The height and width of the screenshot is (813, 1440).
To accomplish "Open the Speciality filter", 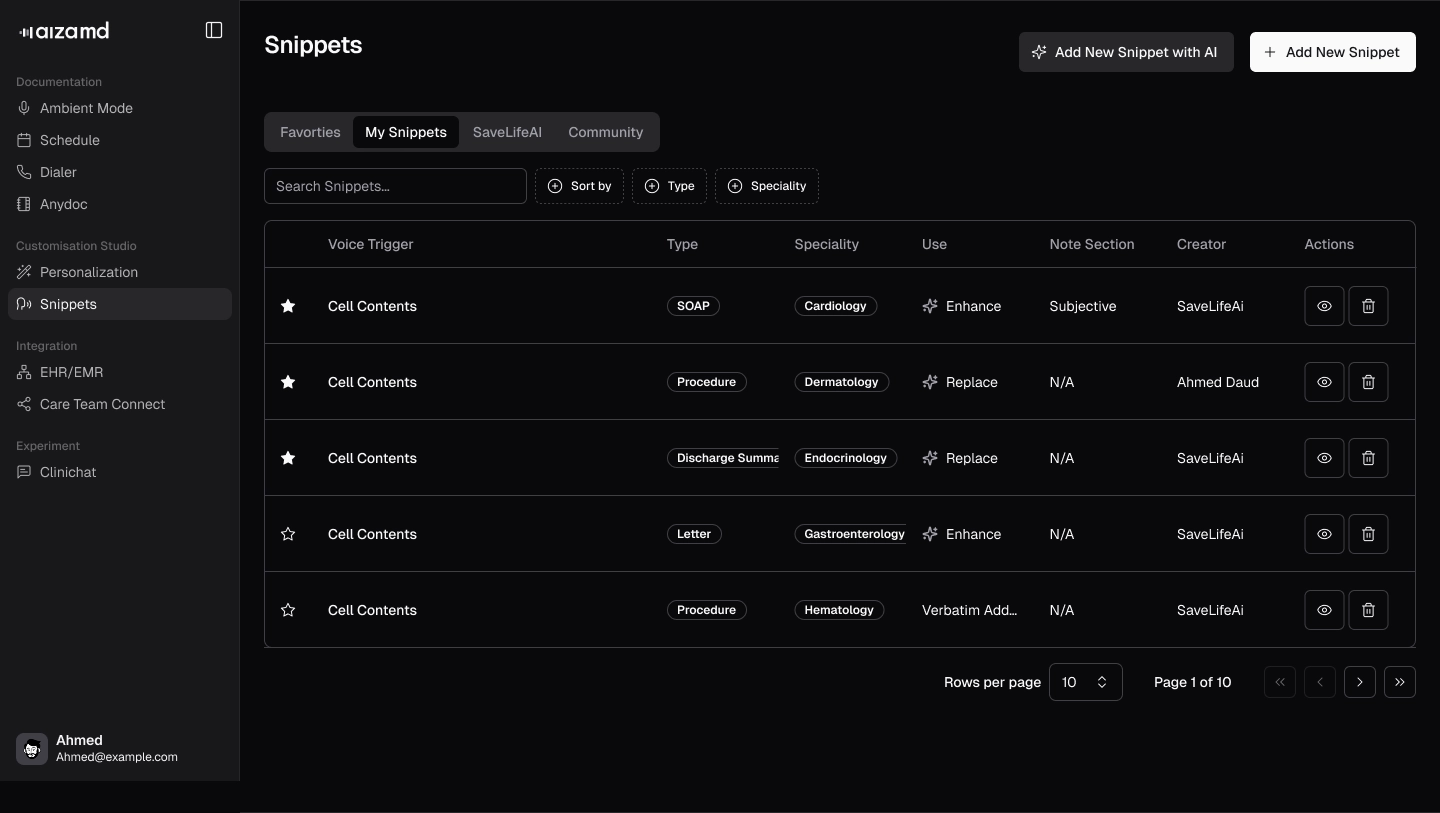I will click(x=767, y=186).
